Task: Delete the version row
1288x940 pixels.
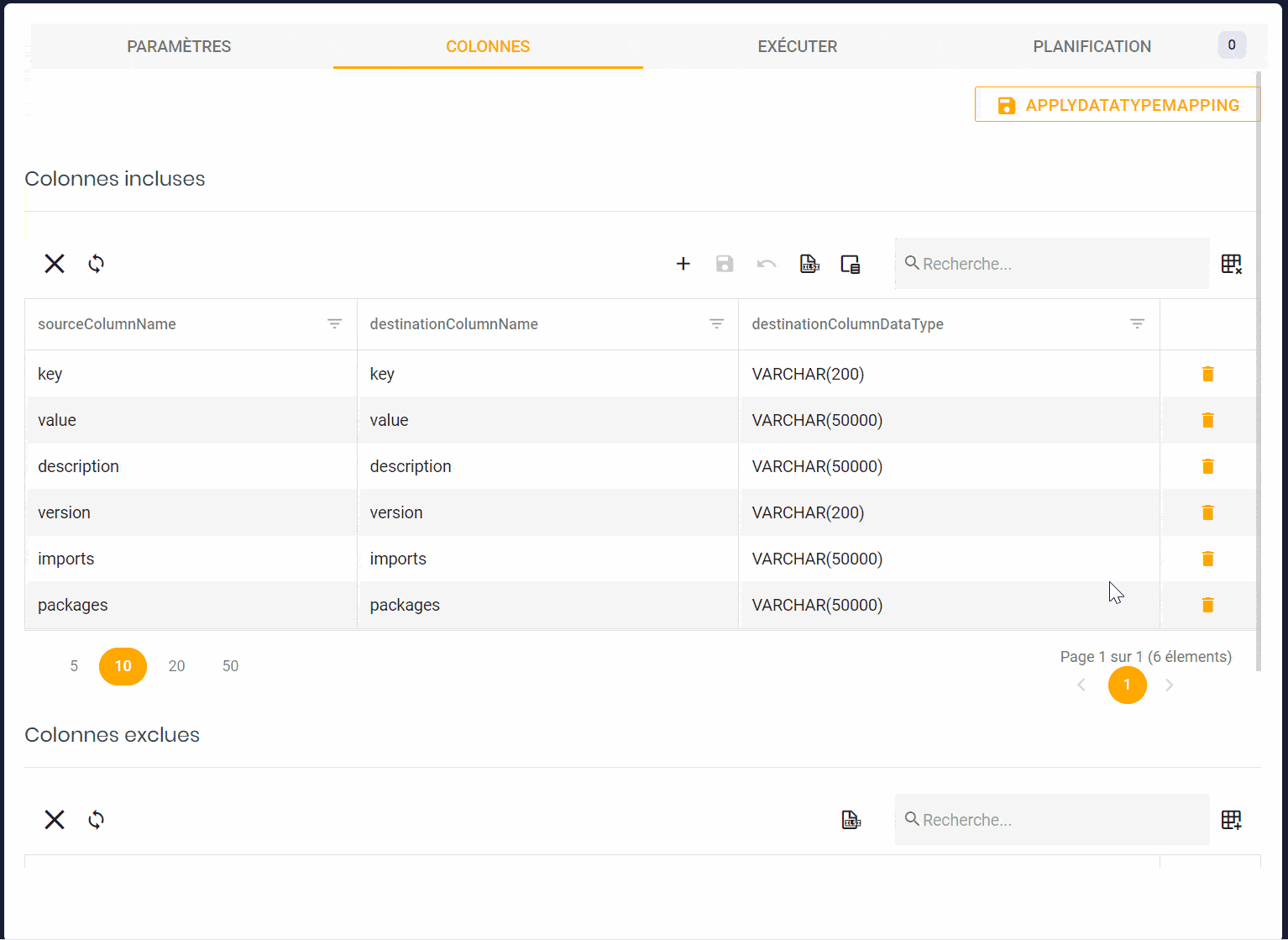Action: [x=1208, y=512]
